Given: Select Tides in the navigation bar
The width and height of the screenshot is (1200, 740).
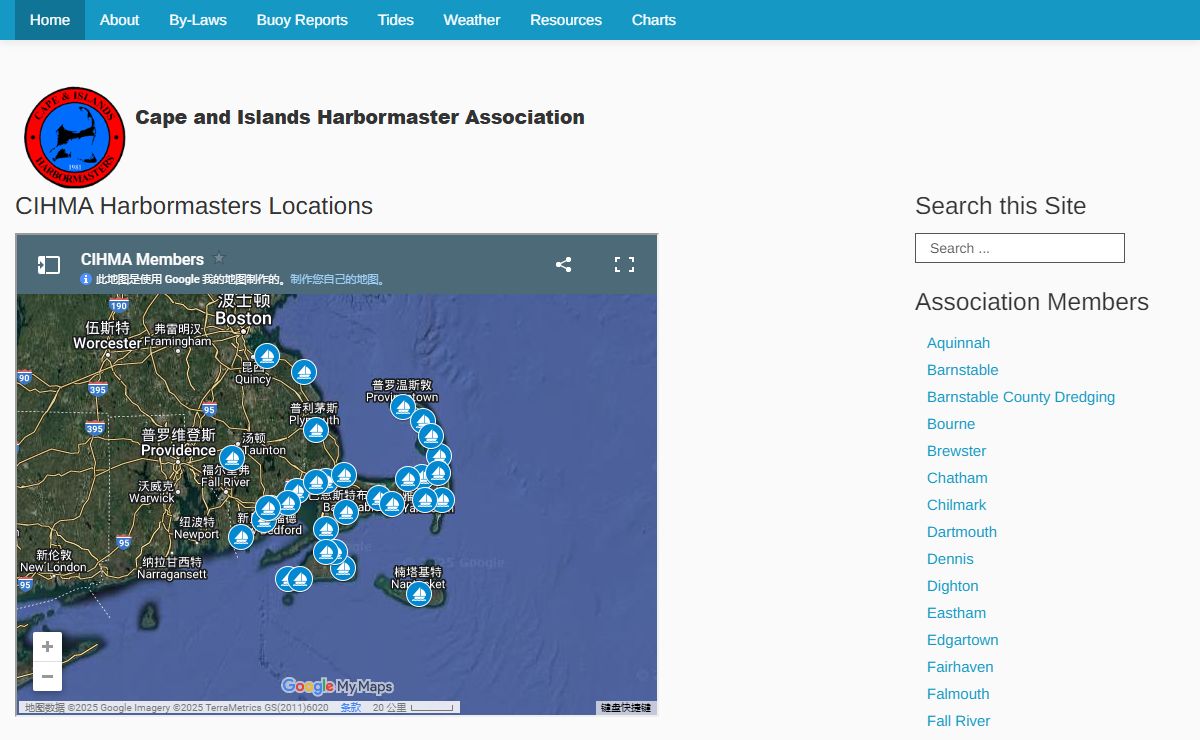Looking at the screenshot, I should [396, 20].
